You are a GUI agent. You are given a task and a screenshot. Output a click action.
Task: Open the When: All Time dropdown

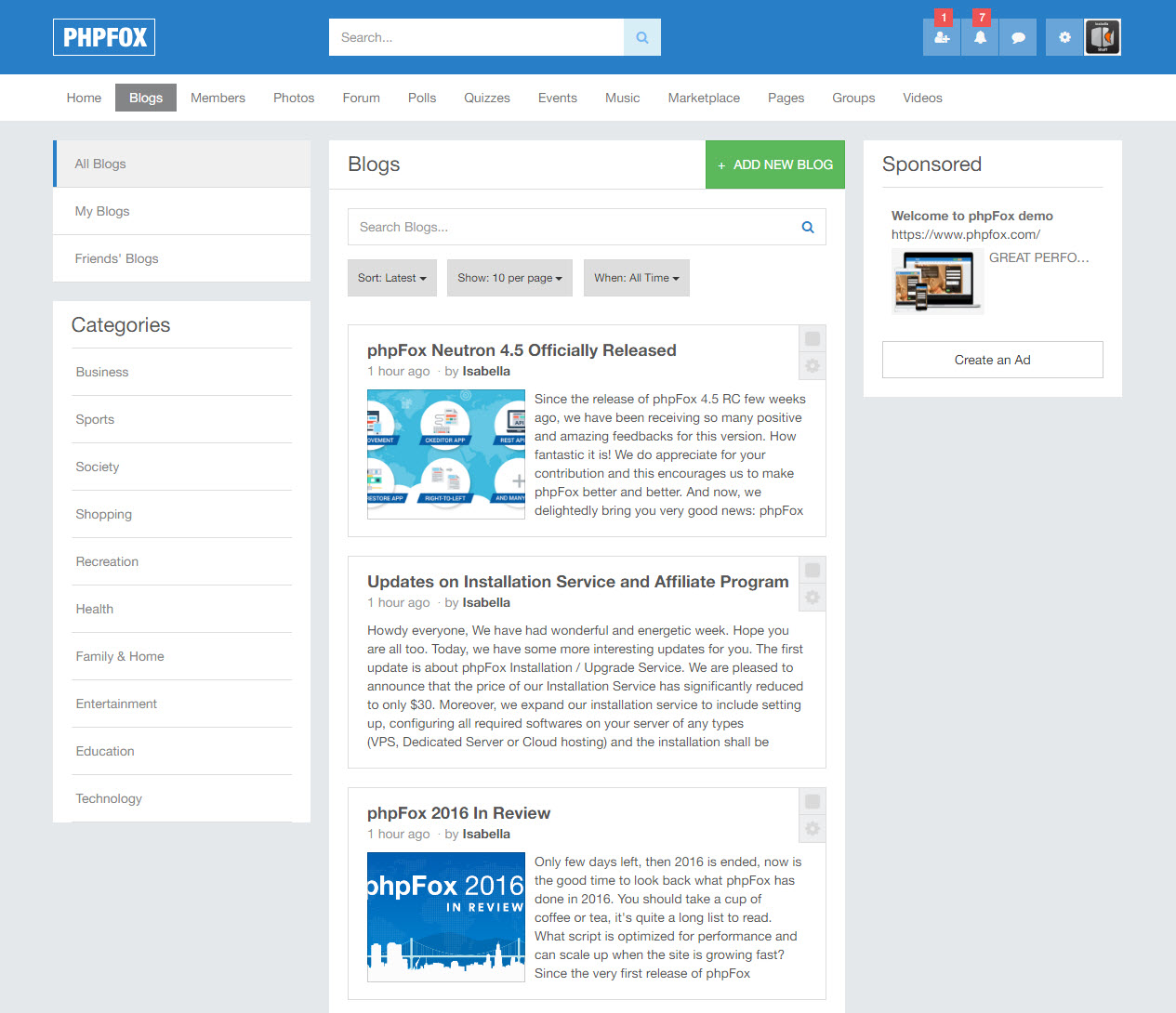[636, 277]
